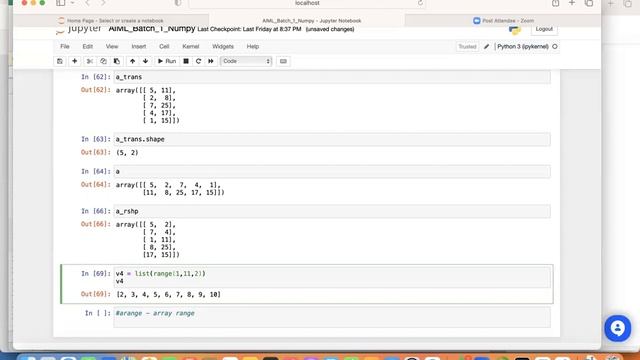640x360 pixels.
Task: Click the privacy shield icon
Action: coord(178,3)
